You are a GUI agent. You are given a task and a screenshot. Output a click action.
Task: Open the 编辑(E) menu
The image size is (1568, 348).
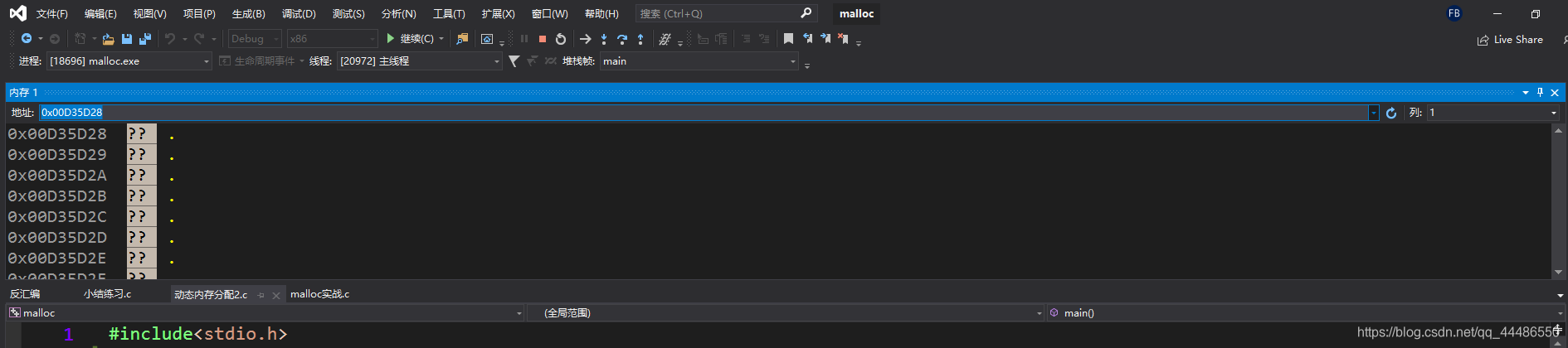coord(100,14)
